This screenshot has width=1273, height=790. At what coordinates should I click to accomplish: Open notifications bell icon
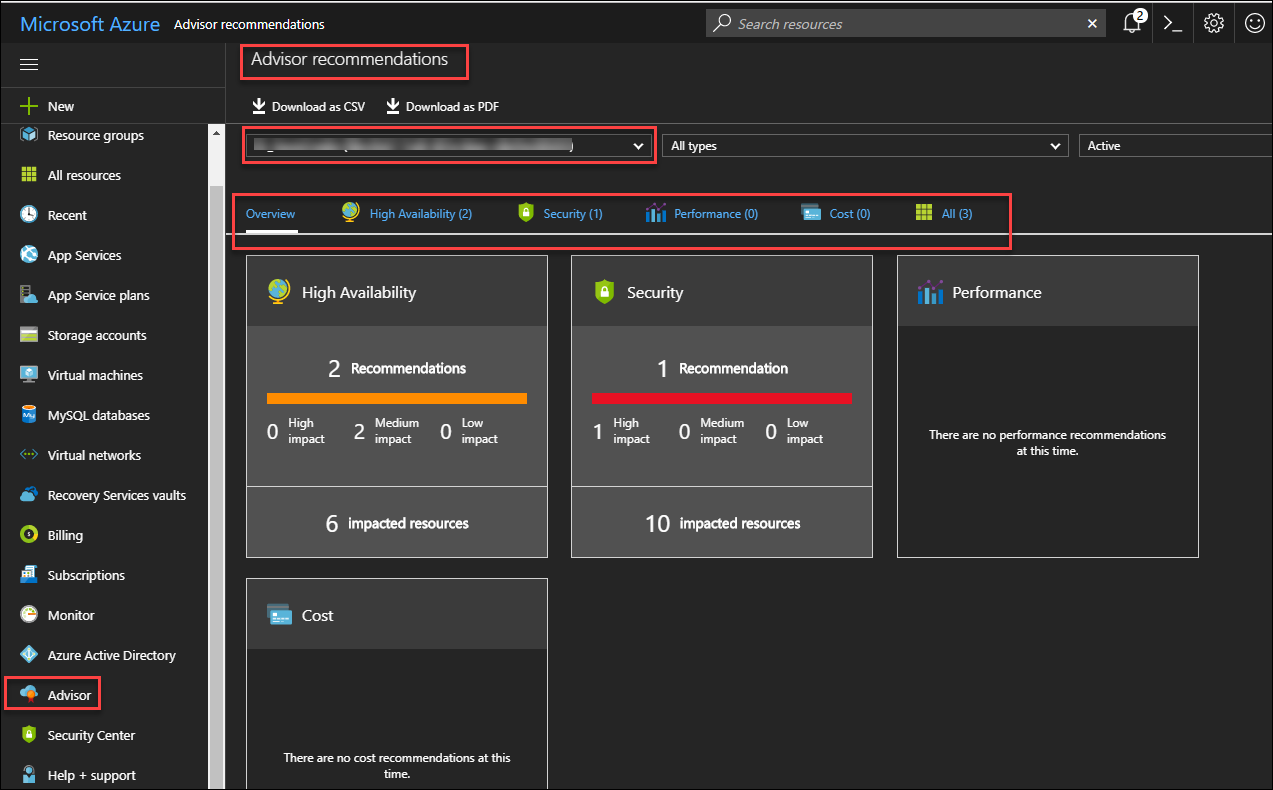(x=1132, y=23)
